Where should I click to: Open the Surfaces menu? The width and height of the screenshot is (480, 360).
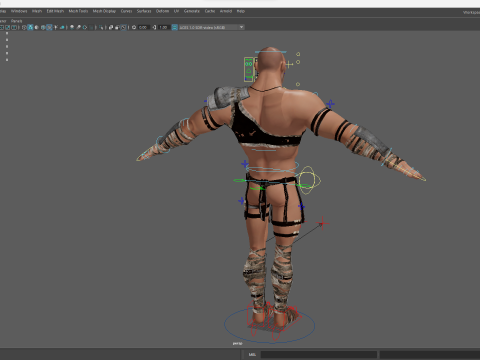(144, 11)
